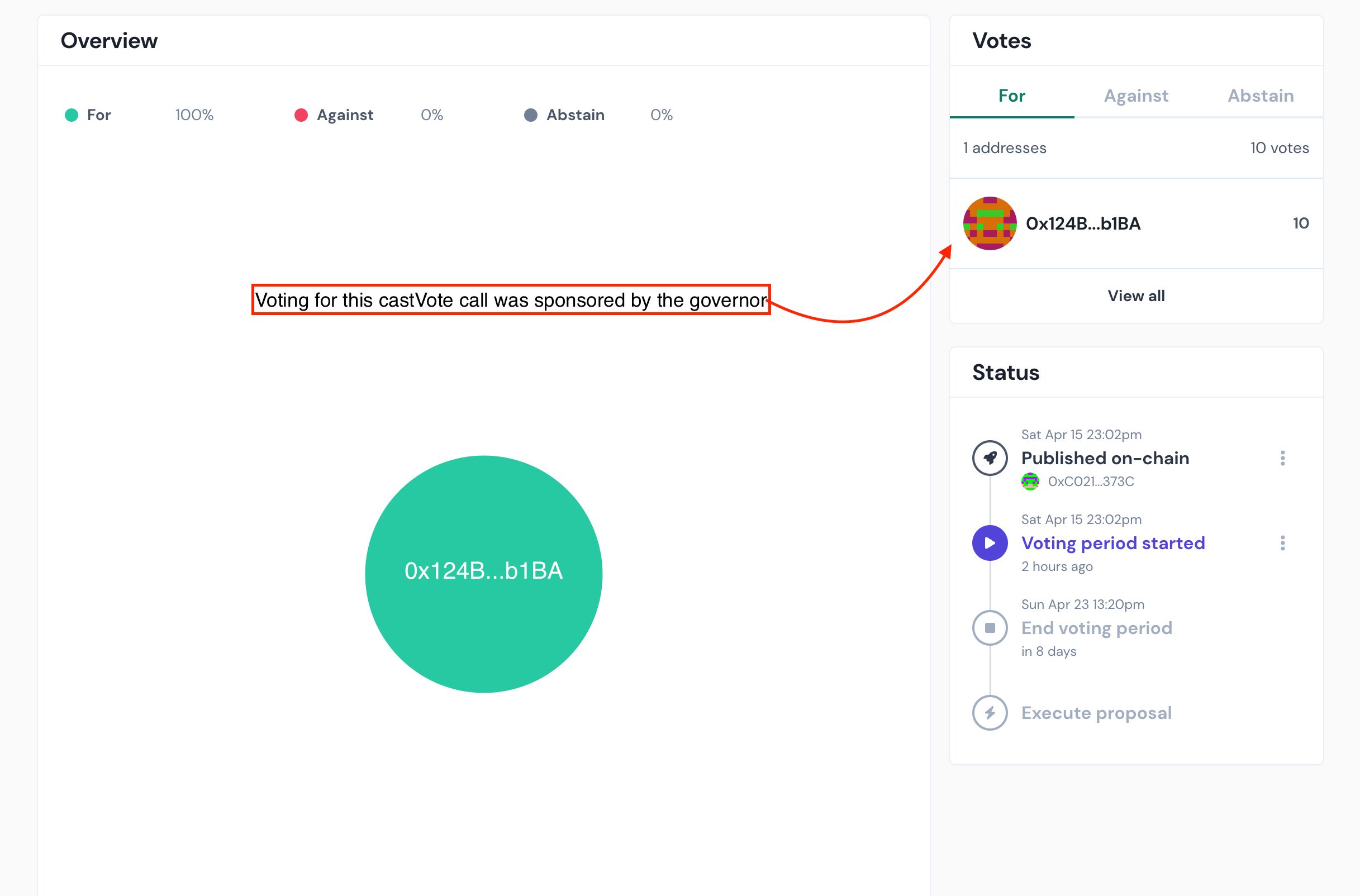Click the voting period started play icon
This screenshot has height=896, width=1360.
(990, 543)
